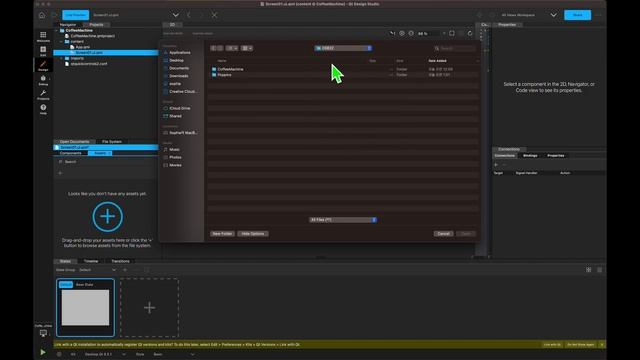Click Hide Options in the file dialog
The height and width of the screenshot is (360, 640).
(x=253, y=234)
